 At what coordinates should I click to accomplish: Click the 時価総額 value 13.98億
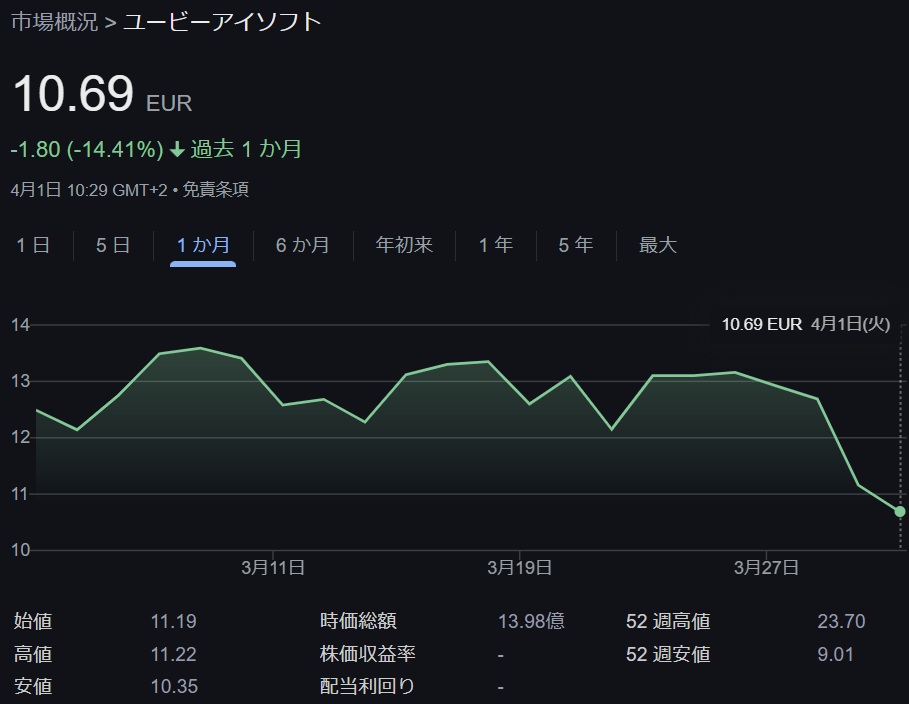[x=531, y=622]
